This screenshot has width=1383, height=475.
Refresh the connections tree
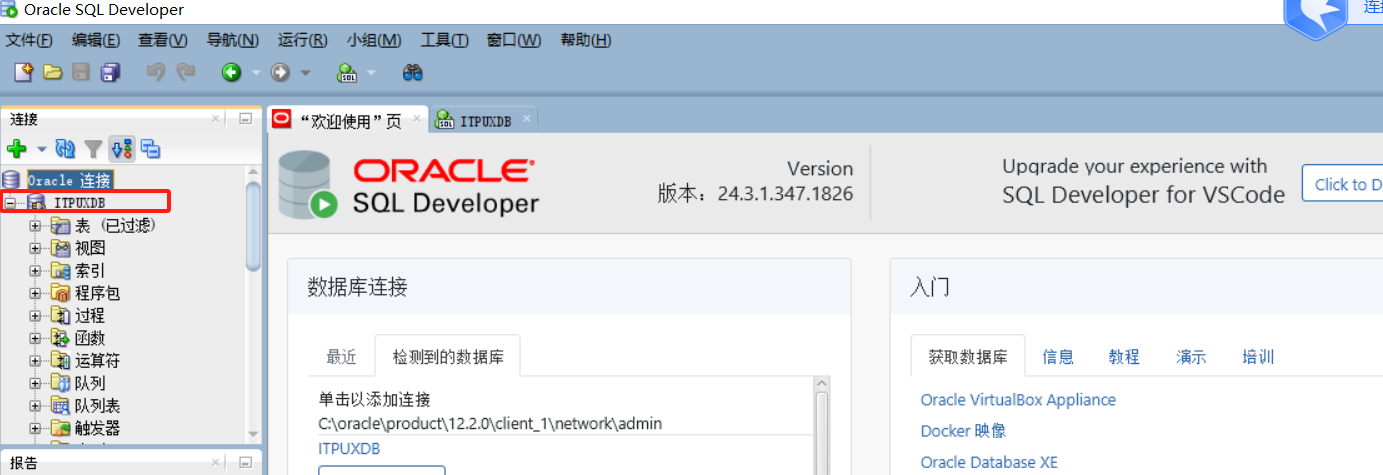click(x=65, y=149)
